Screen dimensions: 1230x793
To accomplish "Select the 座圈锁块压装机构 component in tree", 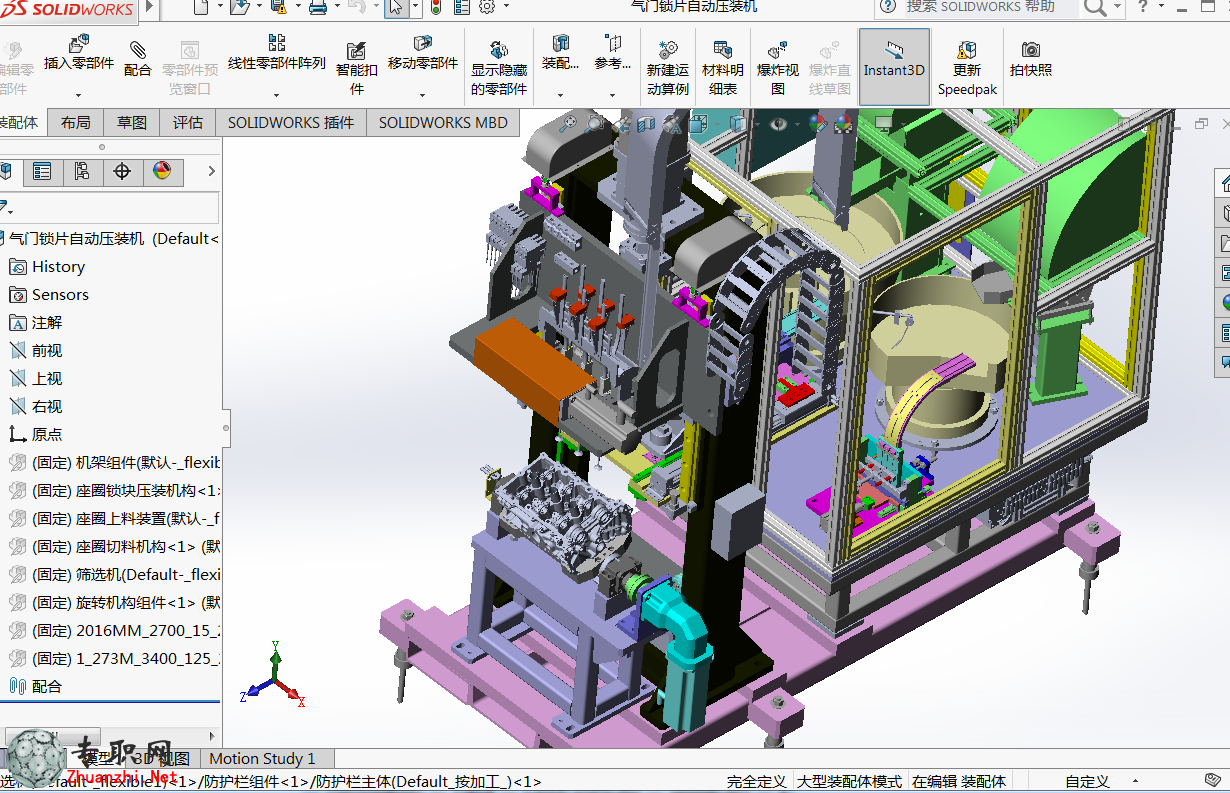I will point(114,491).
